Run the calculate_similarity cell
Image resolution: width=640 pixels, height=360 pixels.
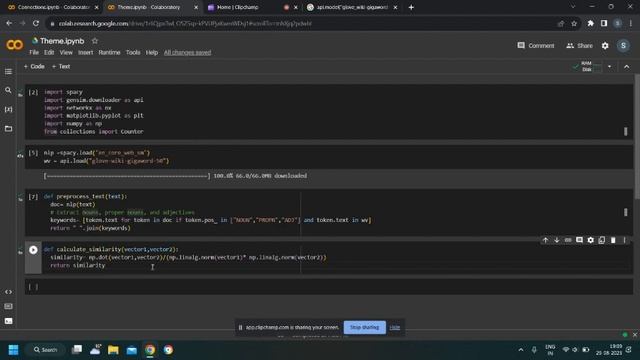33,250
